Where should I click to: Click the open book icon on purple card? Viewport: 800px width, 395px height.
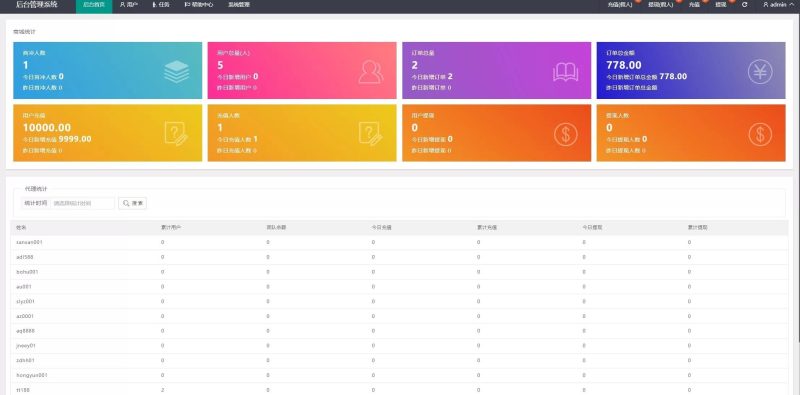click(565, 72)
